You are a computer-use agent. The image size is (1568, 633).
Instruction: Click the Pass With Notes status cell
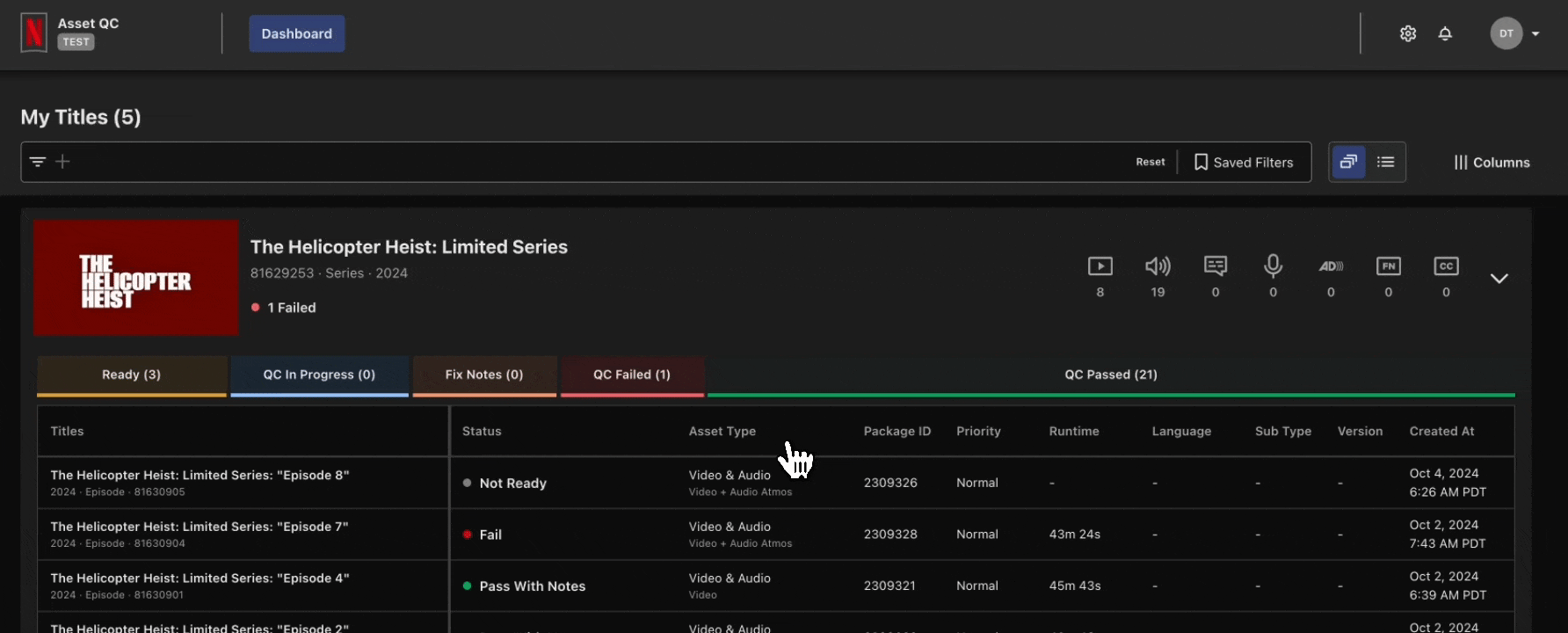click(x=524, y=586)
